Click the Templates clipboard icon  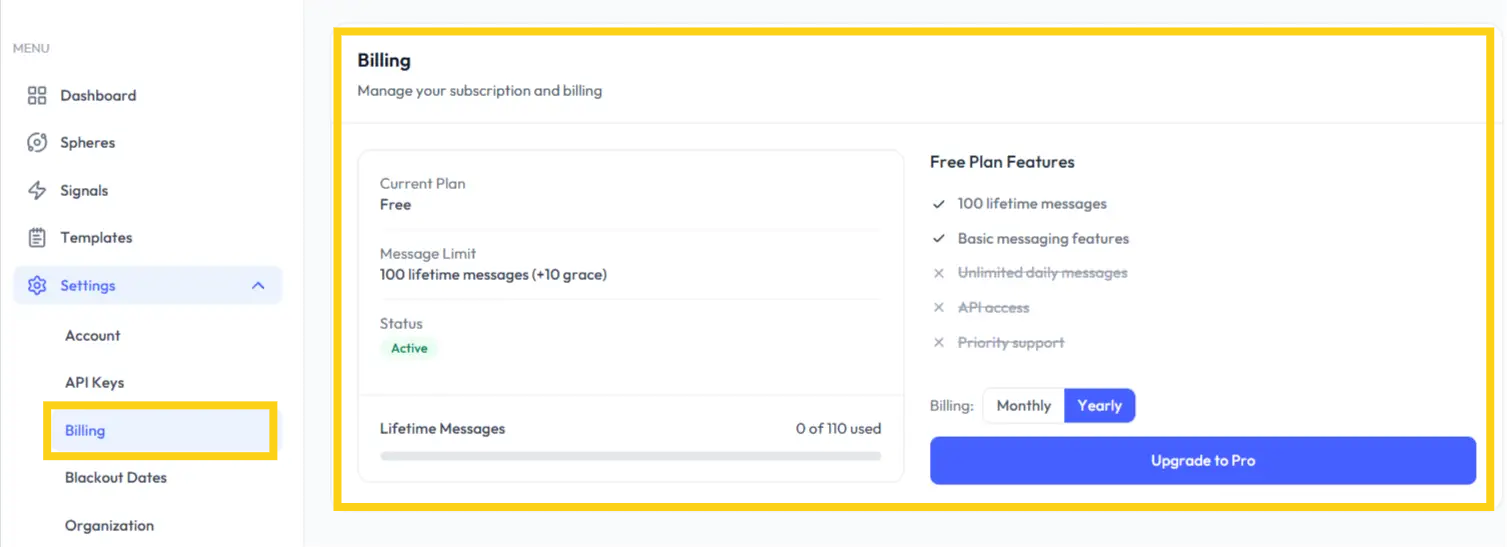[37, 238]
